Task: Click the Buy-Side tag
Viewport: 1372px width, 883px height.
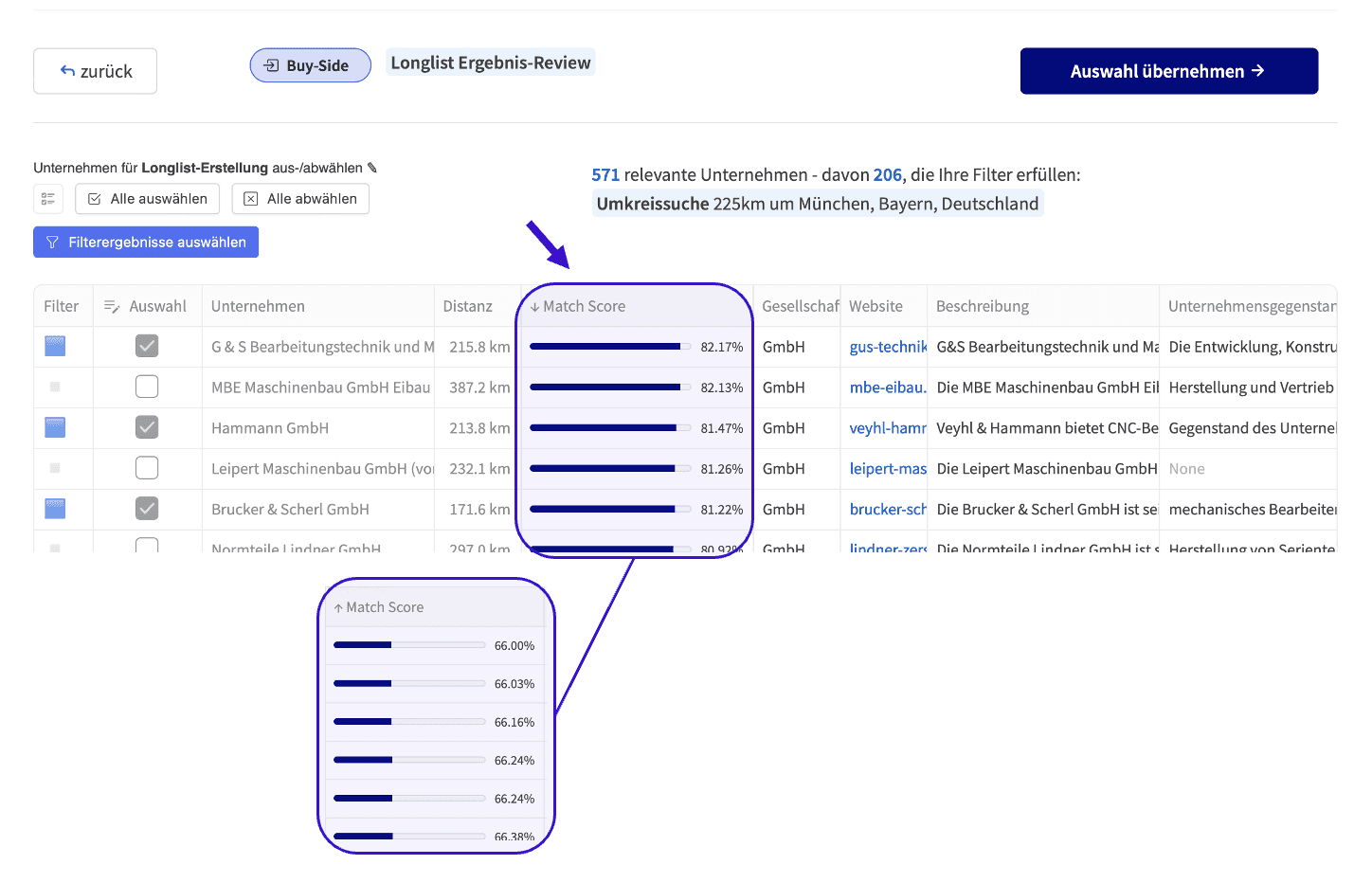Action: pyautogui.click(x=310, y=65)
